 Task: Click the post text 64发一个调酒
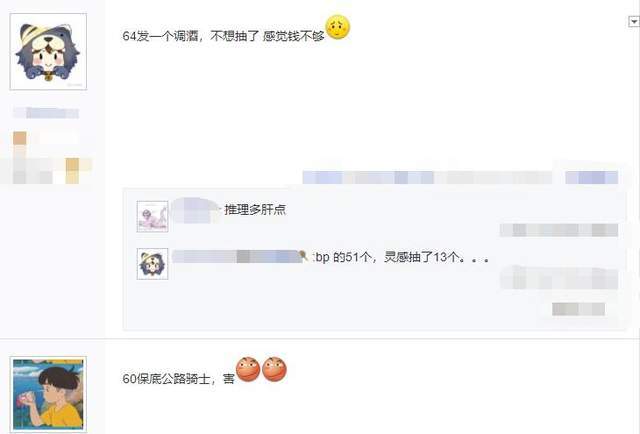tap(160, 36)
